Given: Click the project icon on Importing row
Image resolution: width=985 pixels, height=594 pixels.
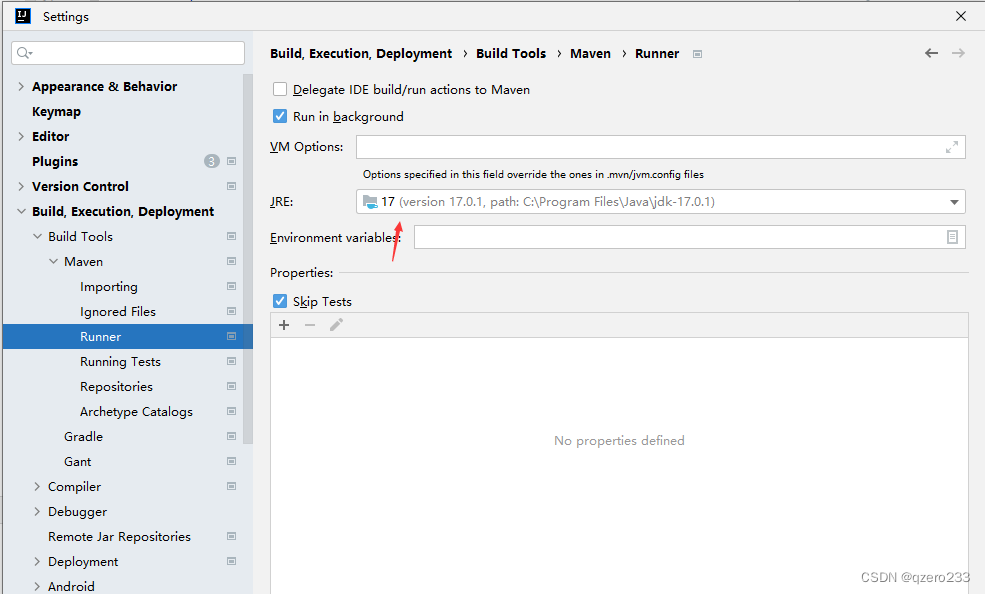Looking at the screenshot, I should click(231, 286).
